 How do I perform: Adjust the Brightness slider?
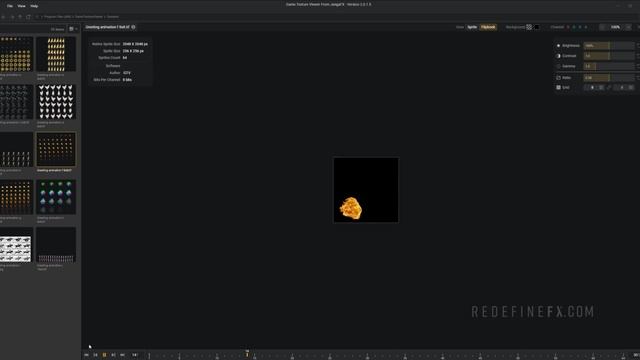point(609,46)
